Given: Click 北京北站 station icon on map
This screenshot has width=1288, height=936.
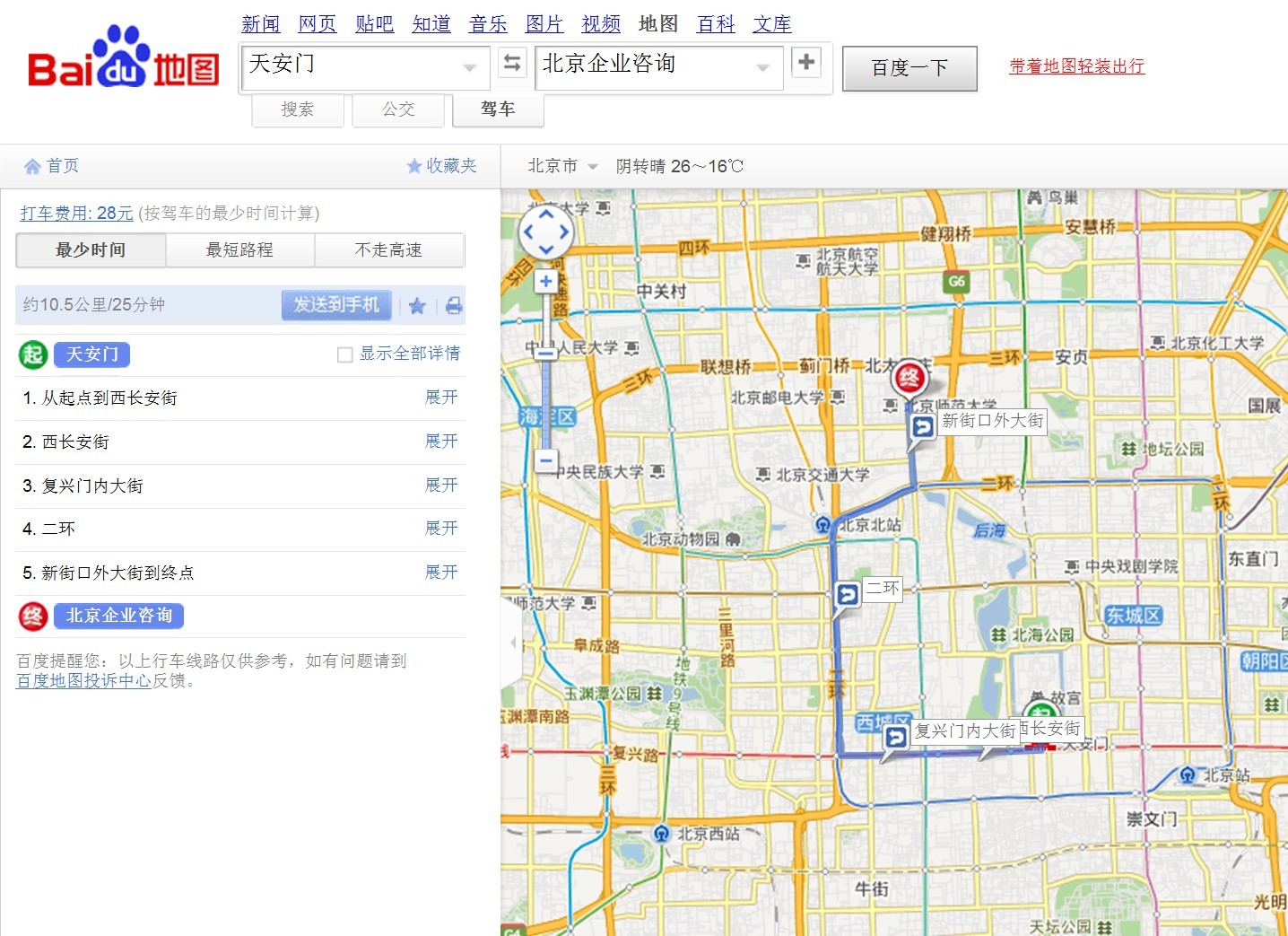Looking at the screenshot, I should click(822, 525).
